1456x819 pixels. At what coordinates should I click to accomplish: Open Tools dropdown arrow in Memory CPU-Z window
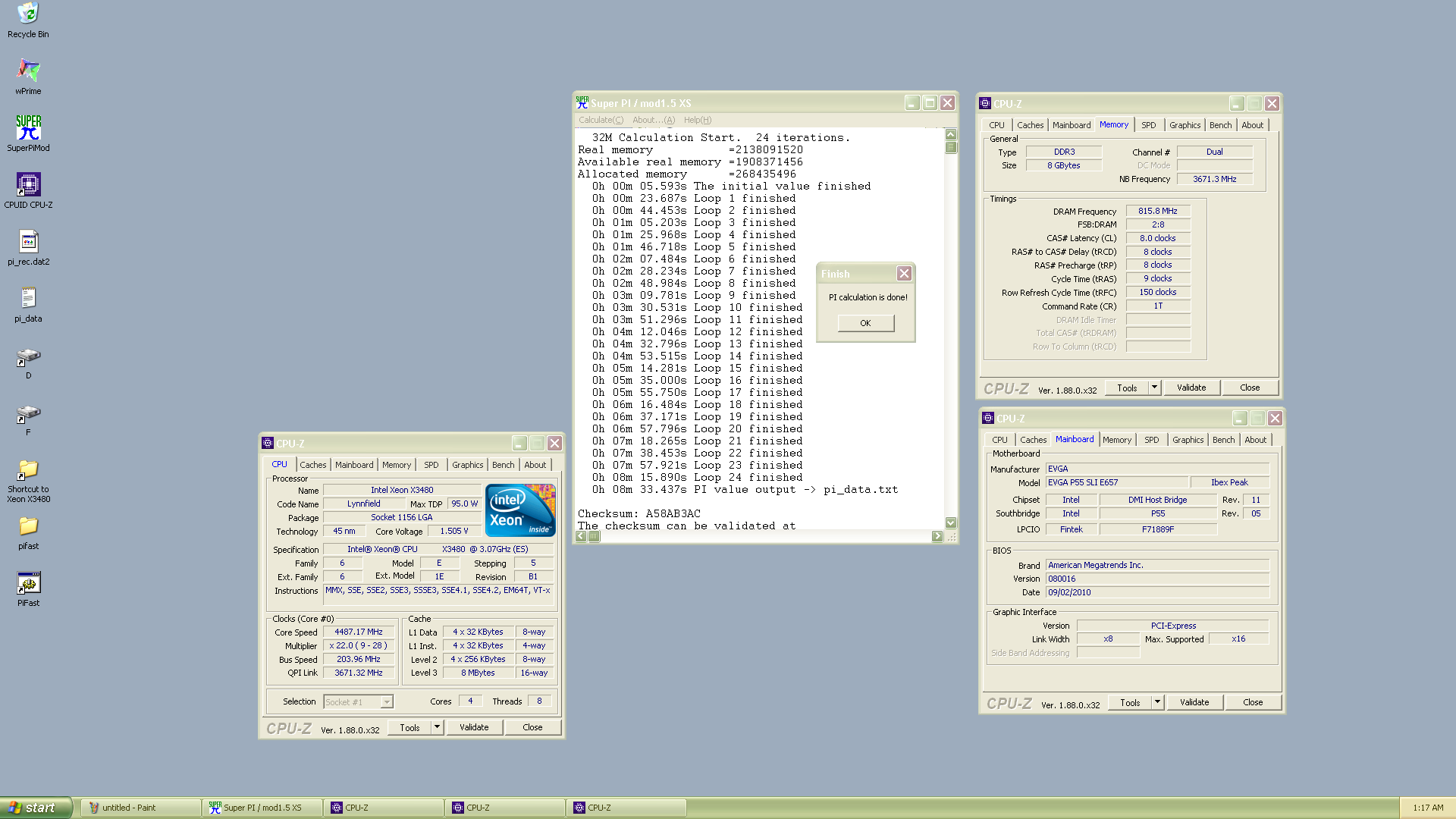coord(1154,388)
